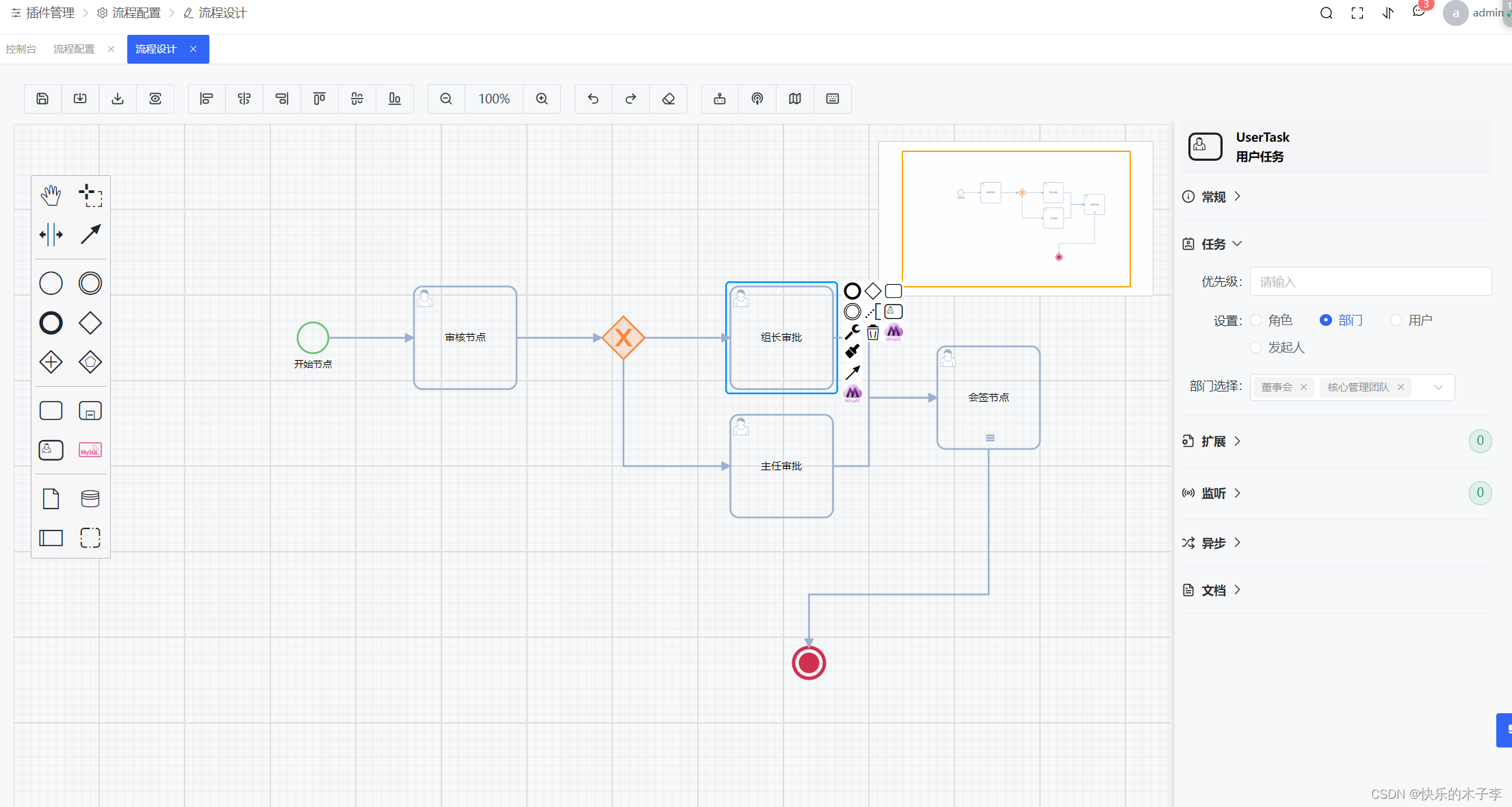Click the undo icon in the toolbar
This screenshot has width=1512, height=807.
(592, 99)
